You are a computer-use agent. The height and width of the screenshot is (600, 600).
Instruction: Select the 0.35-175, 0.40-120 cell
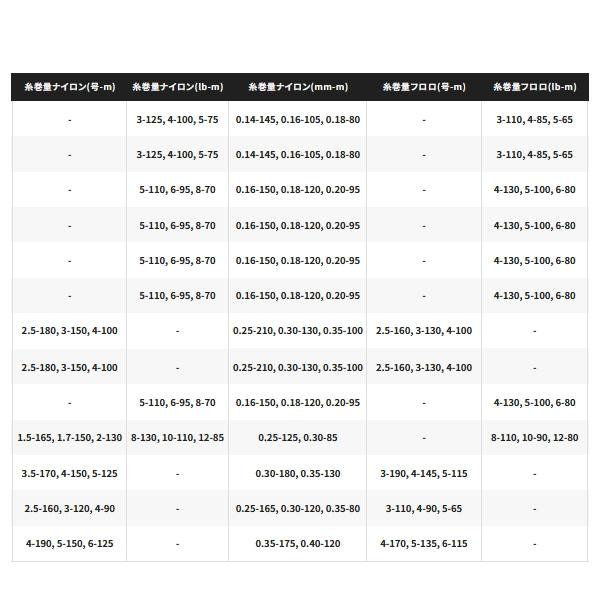coord(297,544)
